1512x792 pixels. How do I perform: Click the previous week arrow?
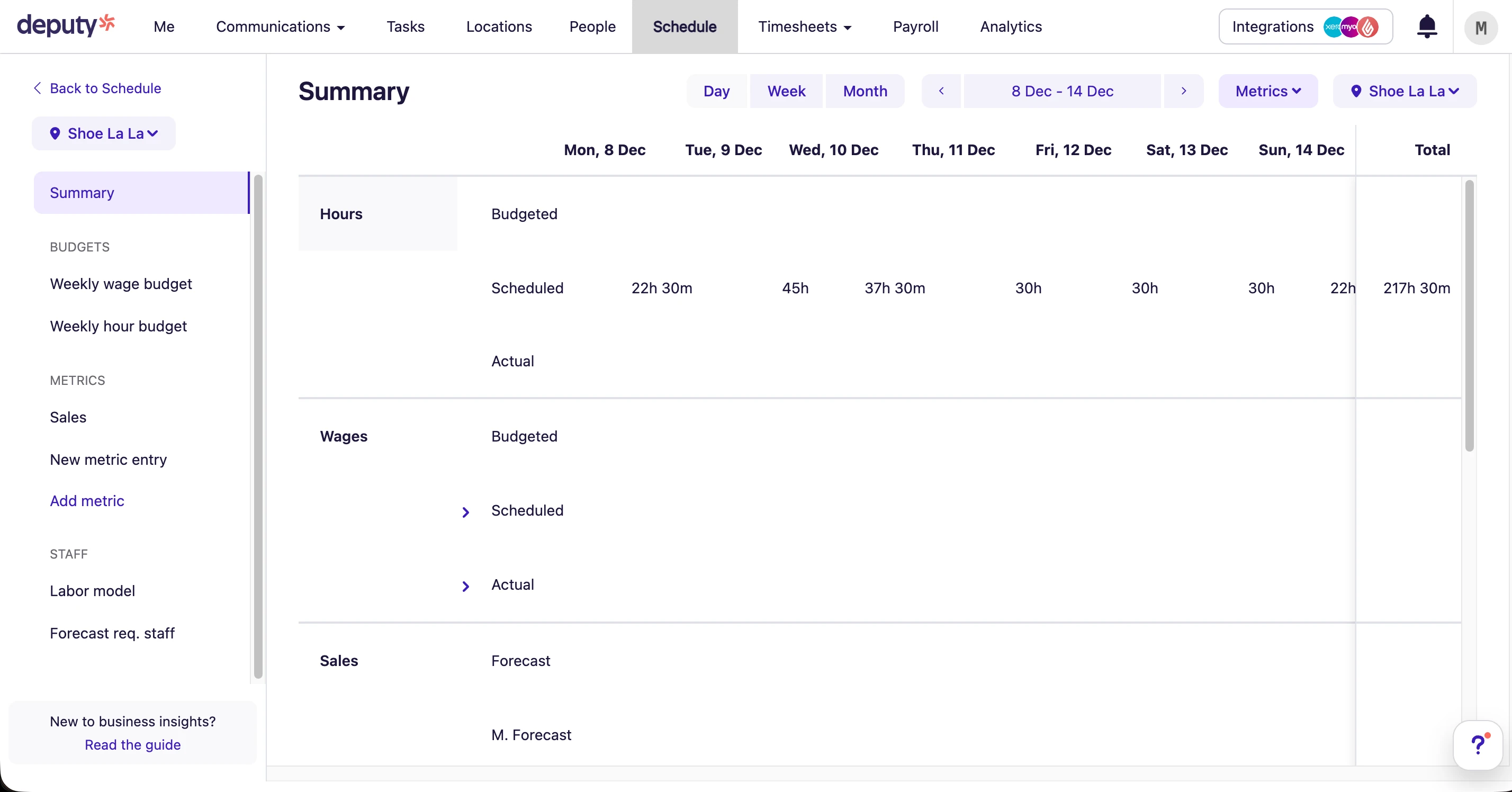[941, 91]
